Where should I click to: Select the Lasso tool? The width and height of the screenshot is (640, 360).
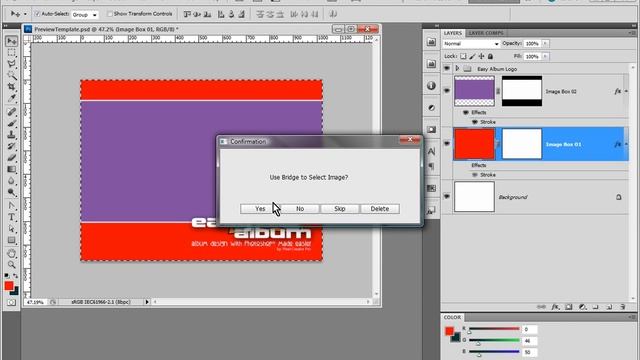[x=11, y=64]
